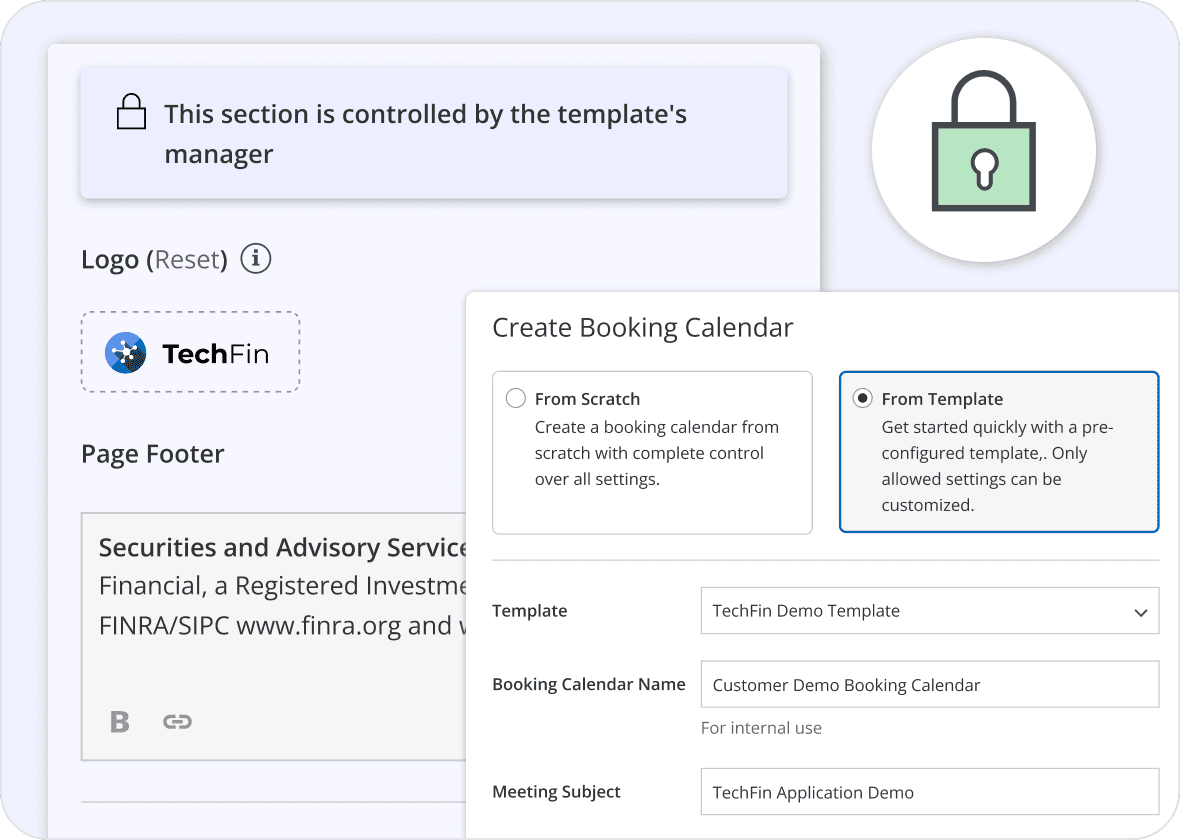Click the 'For internal use' hint text
The image size is (1180, 840).
point(761,728)
